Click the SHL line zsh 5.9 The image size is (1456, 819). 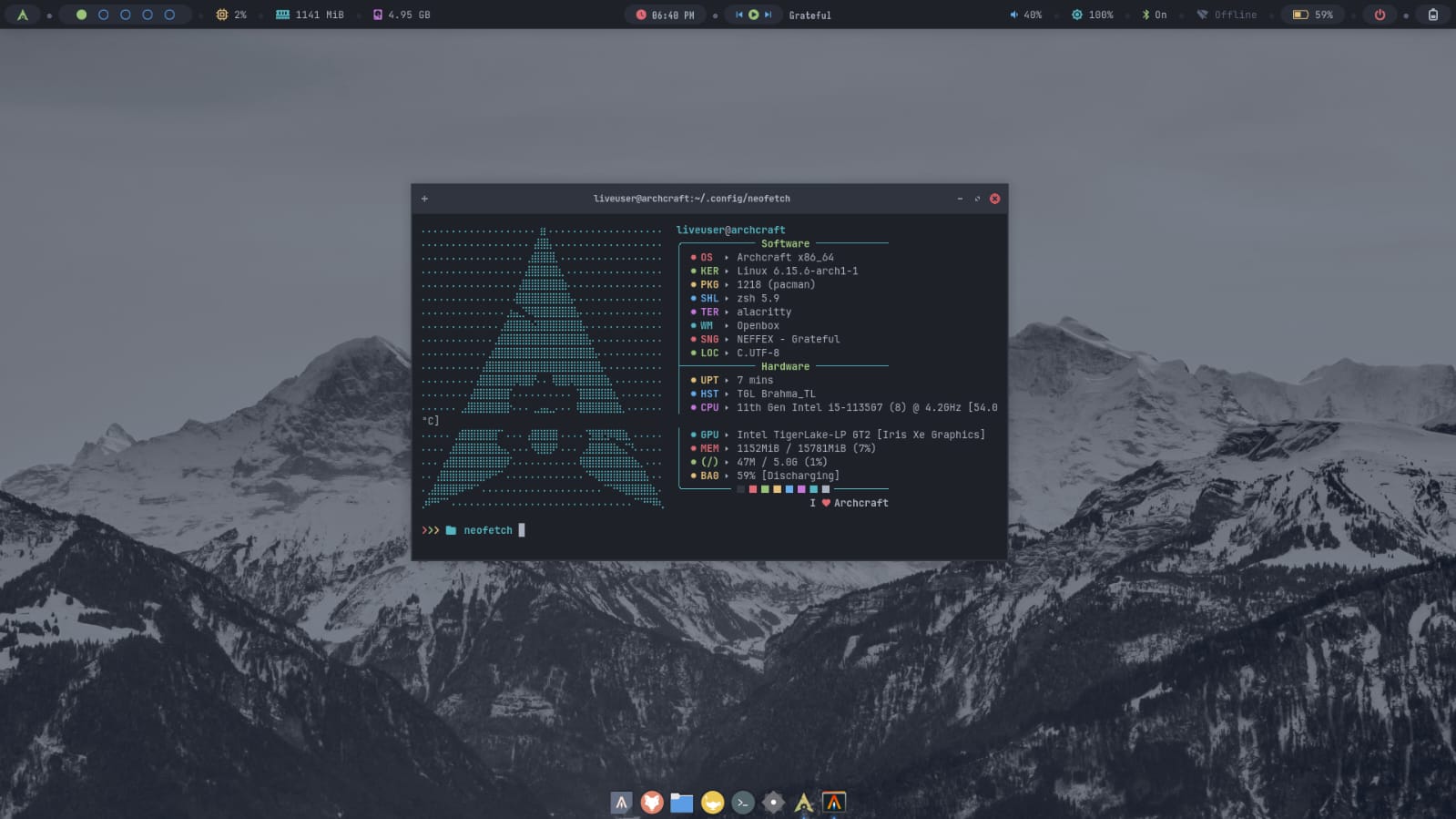pyautogui.click(x=734, y=299)
